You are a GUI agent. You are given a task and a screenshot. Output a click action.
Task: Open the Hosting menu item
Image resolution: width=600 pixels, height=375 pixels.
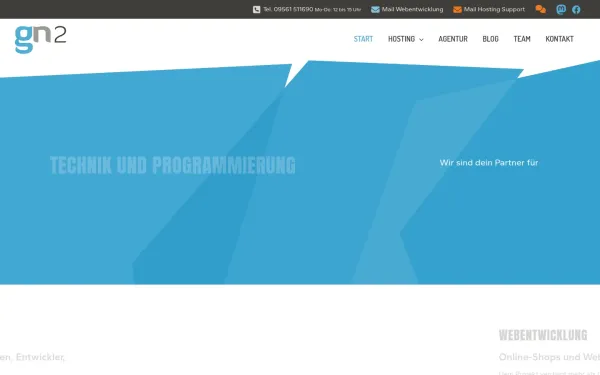[x=401, y=39]
